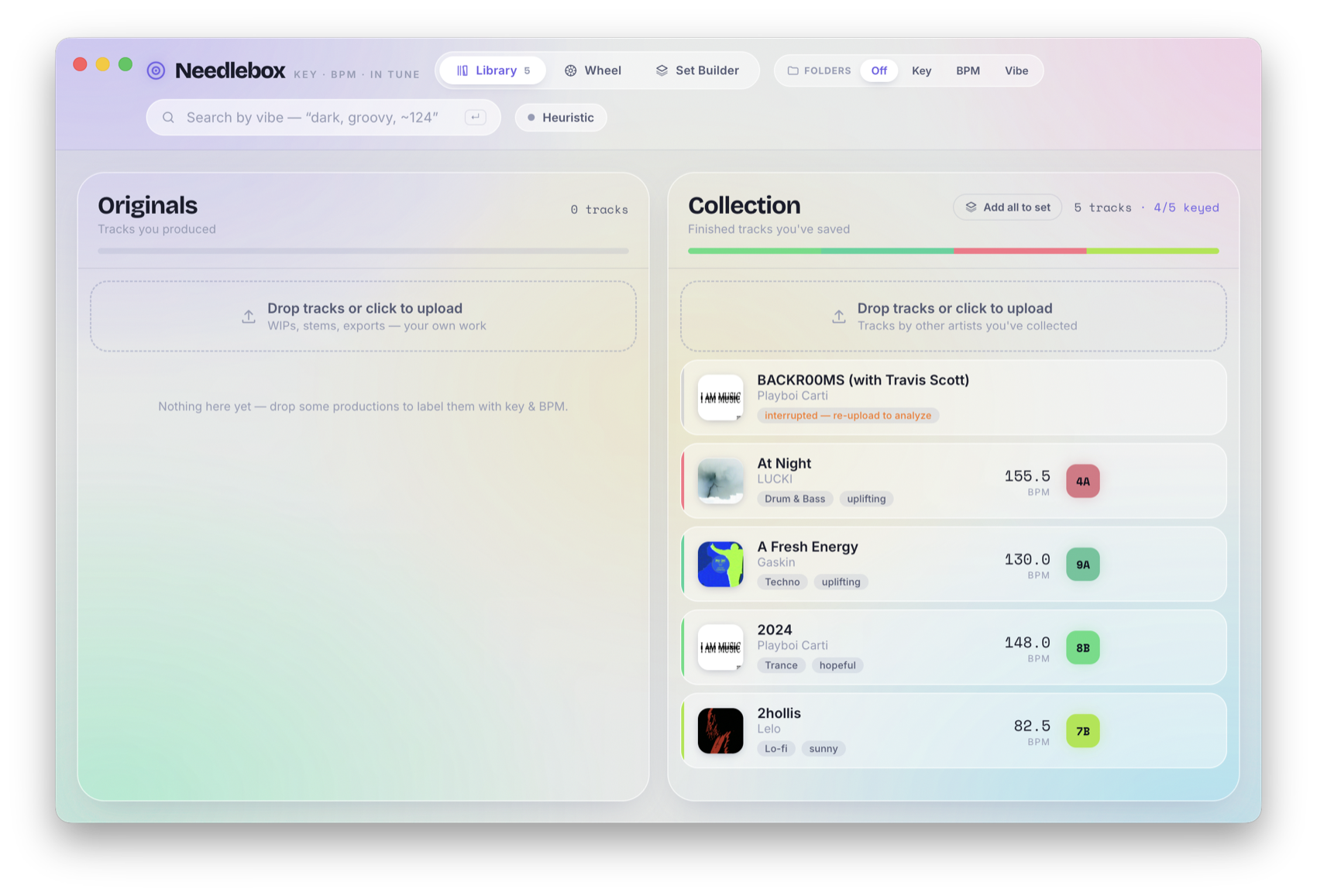This screenshot has width=1317, height=896.
Task: Select BACKROOMS (with Travis Scott) title
Action: [x=863, y=379]
